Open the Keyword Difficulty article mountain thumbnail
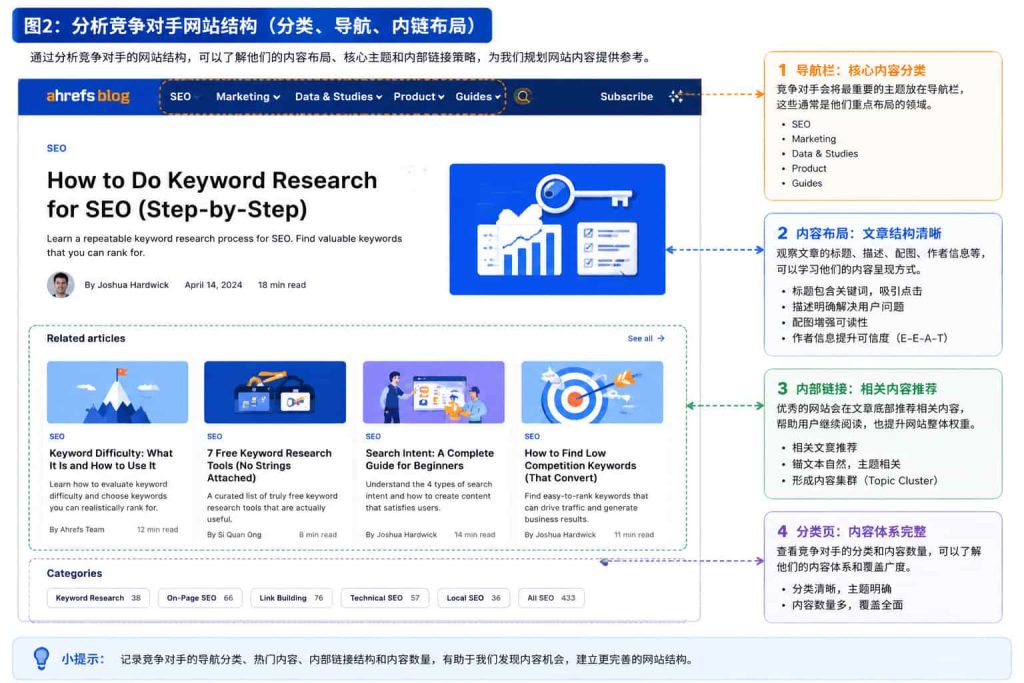1024x683 pixels. click(x=118, y=392)
